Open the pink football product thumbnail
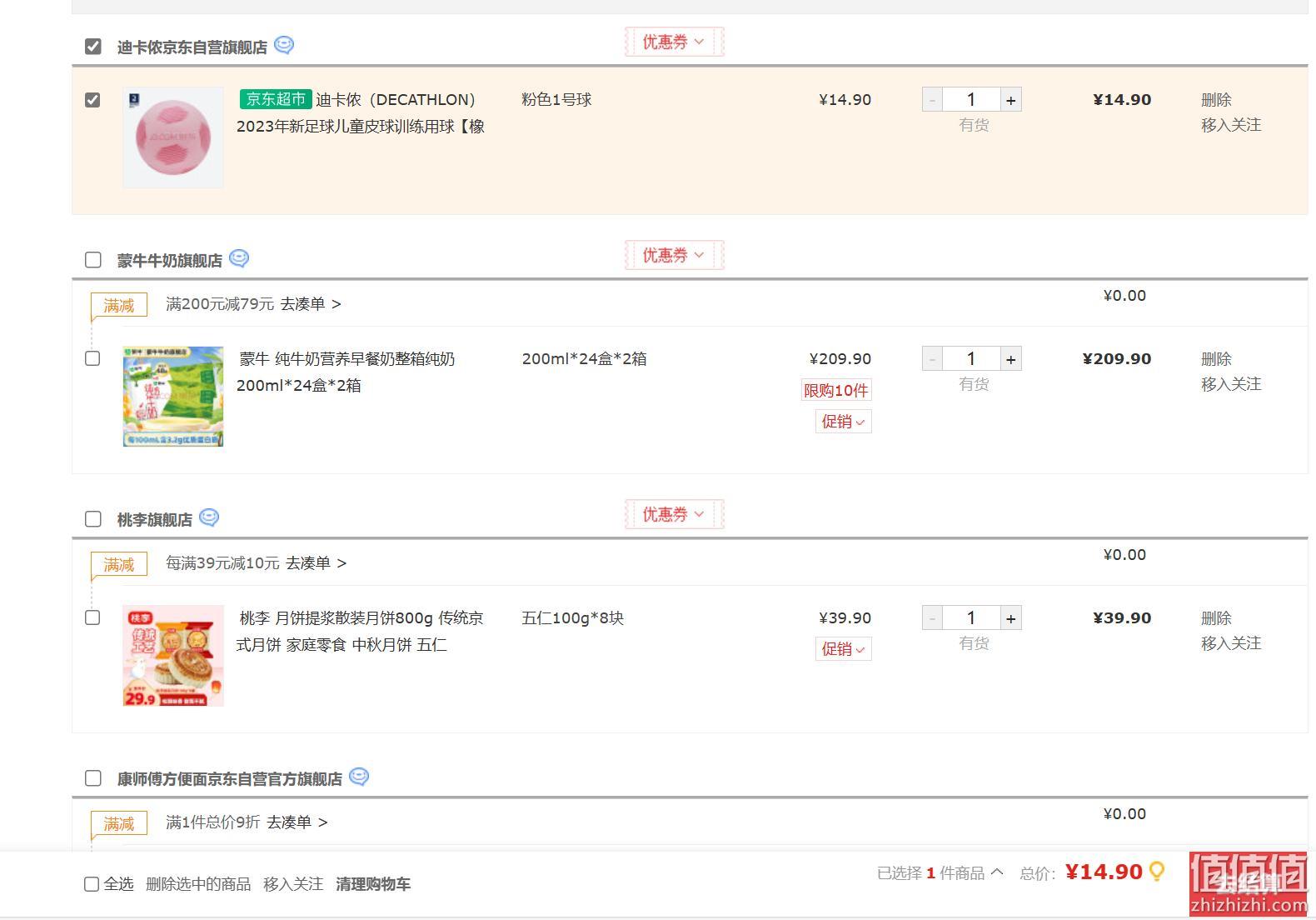This screenshot has height=920, width=1316. (x=173, y=137)
